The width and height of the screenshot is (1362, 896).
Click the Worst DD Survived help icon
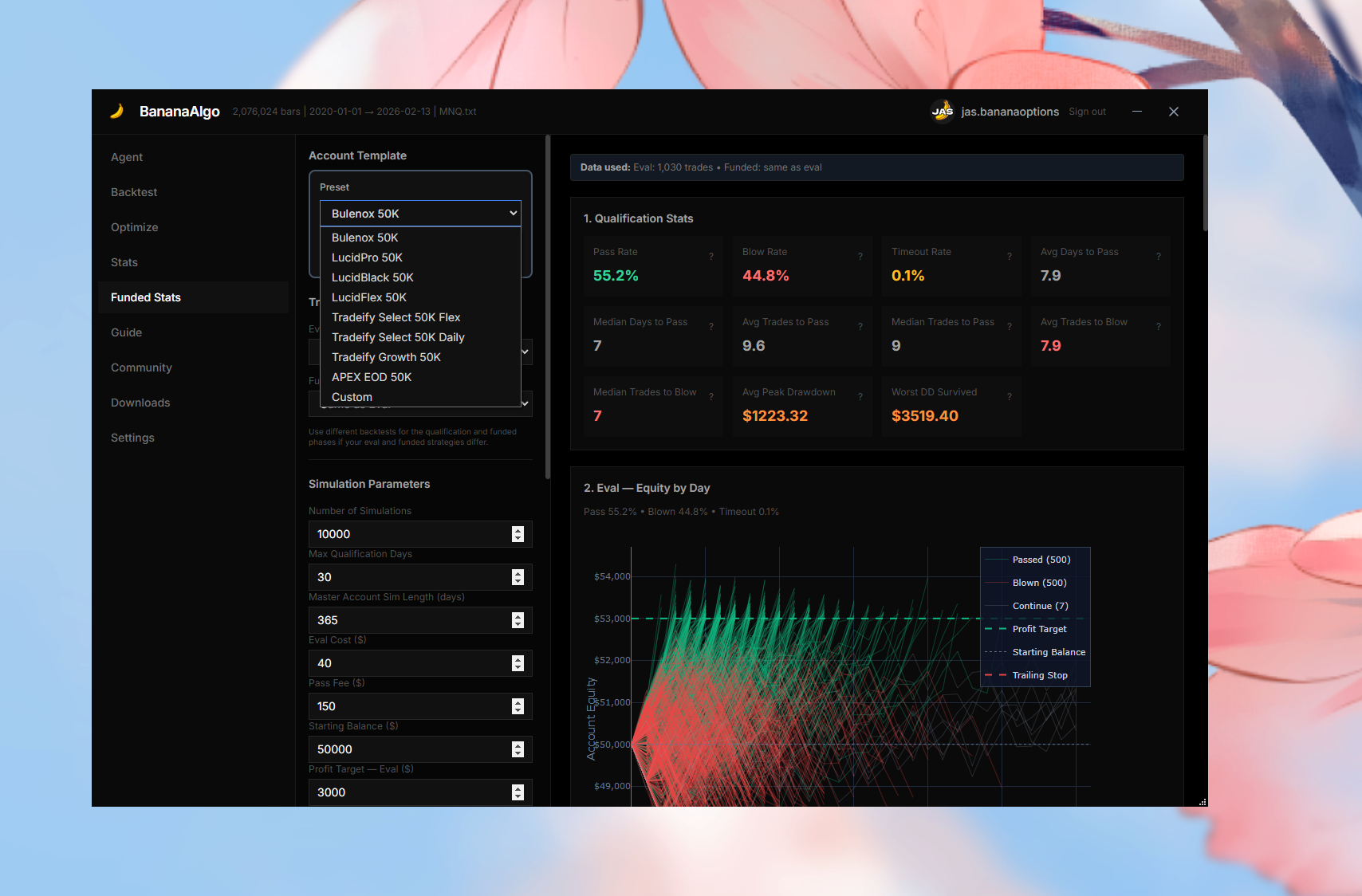(x=1010, y=396)
